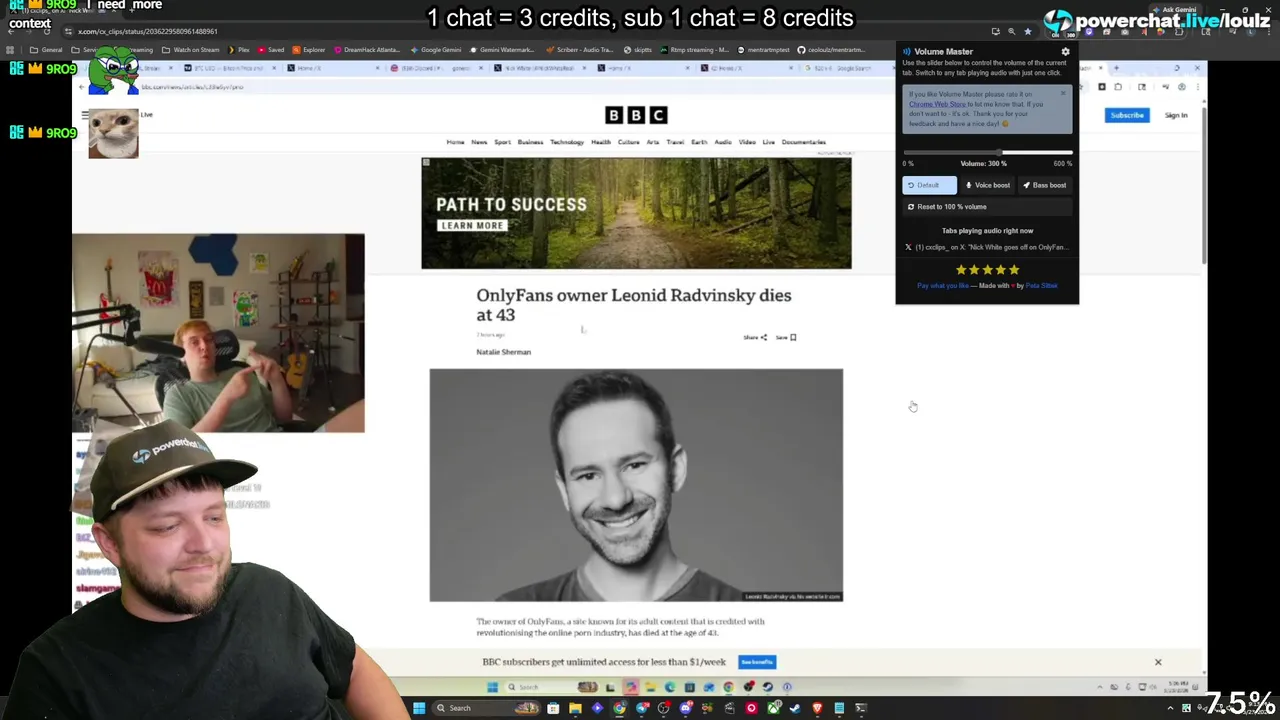
Task: Open the News section in BBC navigation
Action: pyautogui.click(x=479, y=142)
